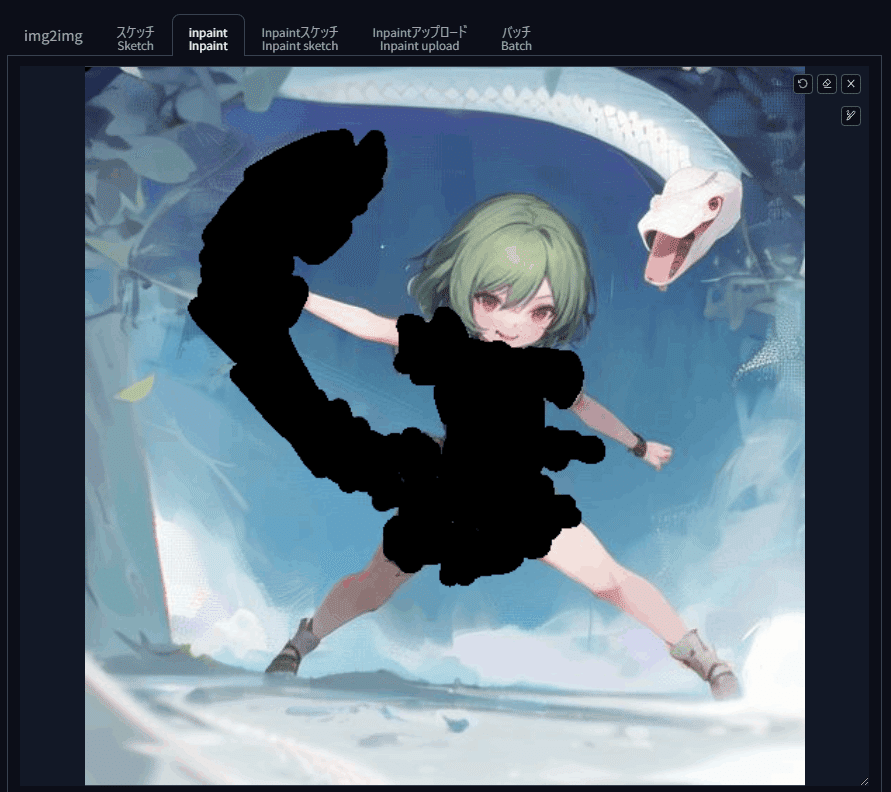
Task: Click the undo mask stroke icon
Action: click(x=802, y=84)
